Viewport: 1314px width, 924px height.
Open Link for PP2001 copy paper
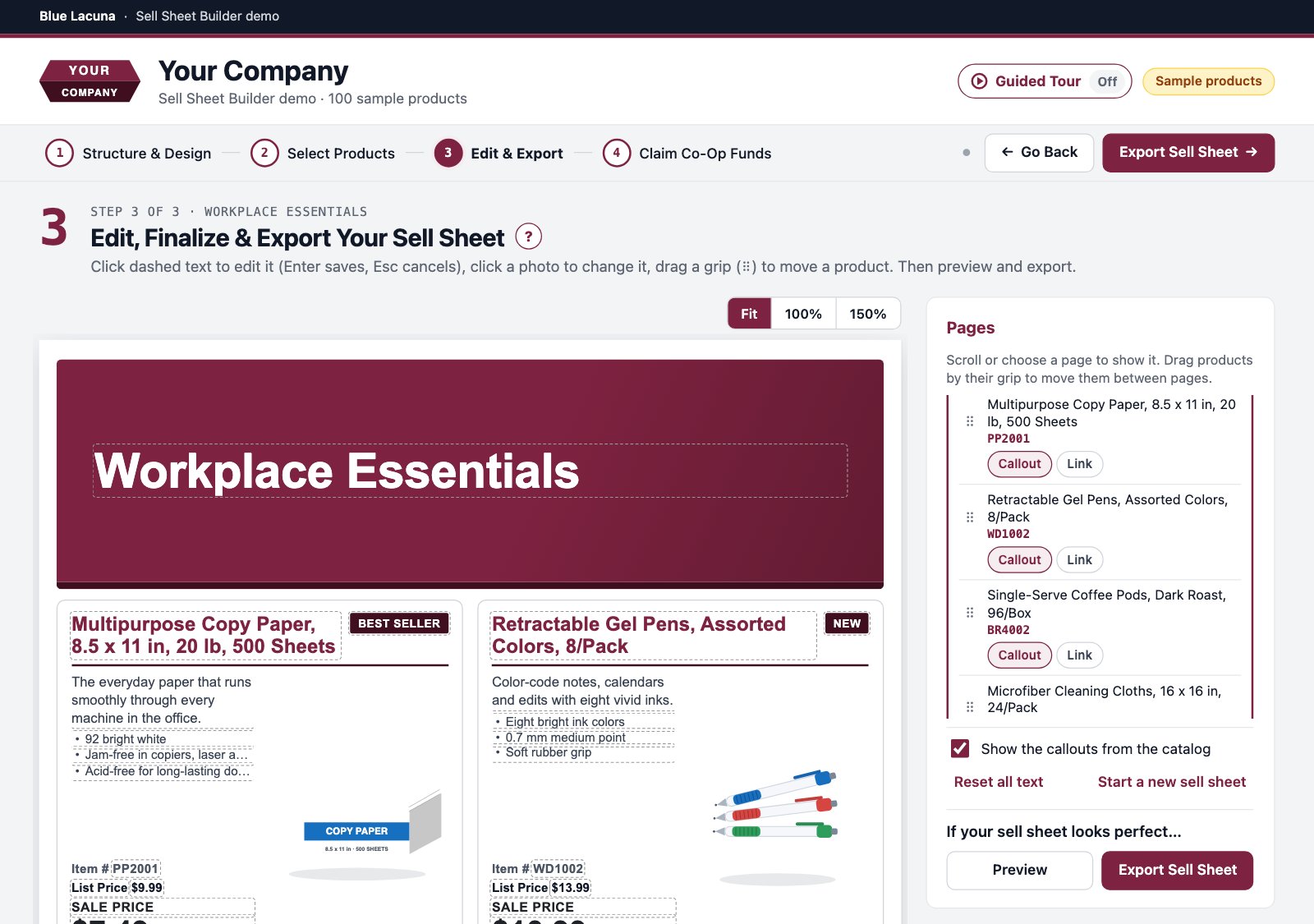[x=1079, y=464]
